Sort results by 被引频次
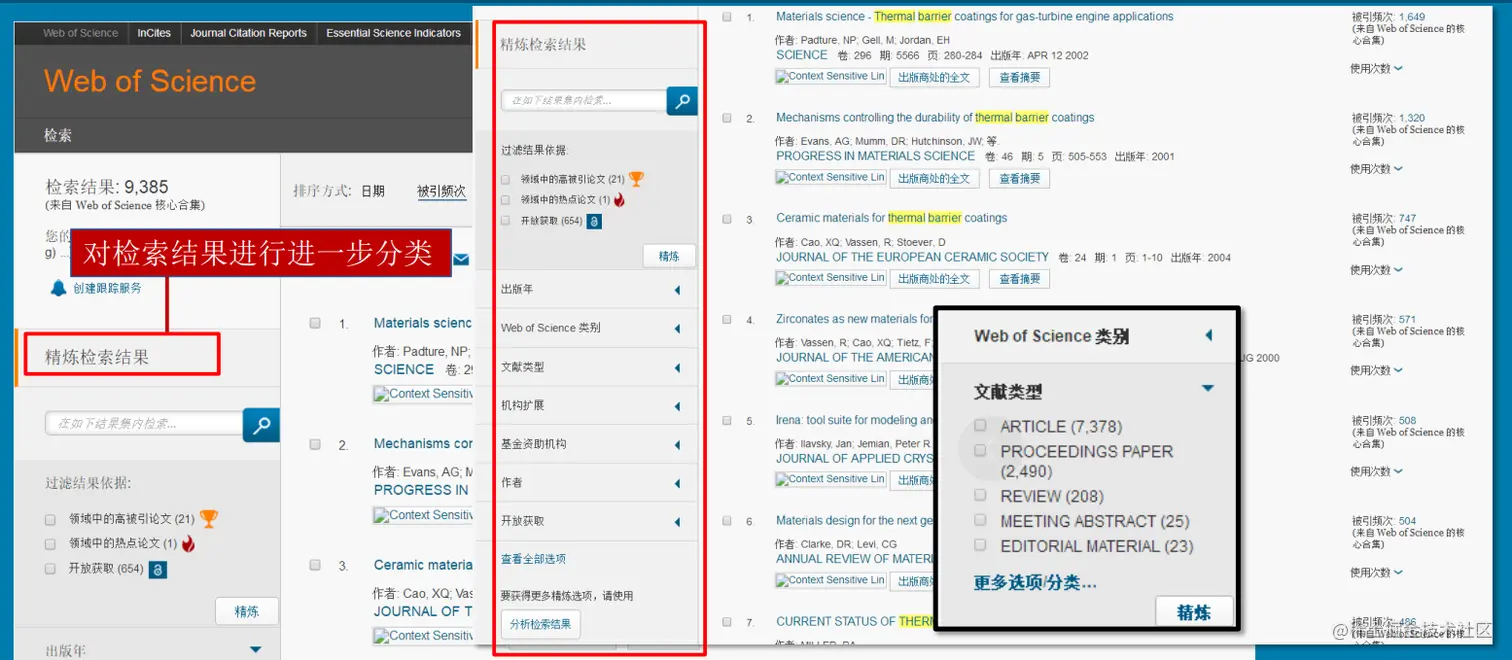1512x660 pixels. click(x=441, y=191)
